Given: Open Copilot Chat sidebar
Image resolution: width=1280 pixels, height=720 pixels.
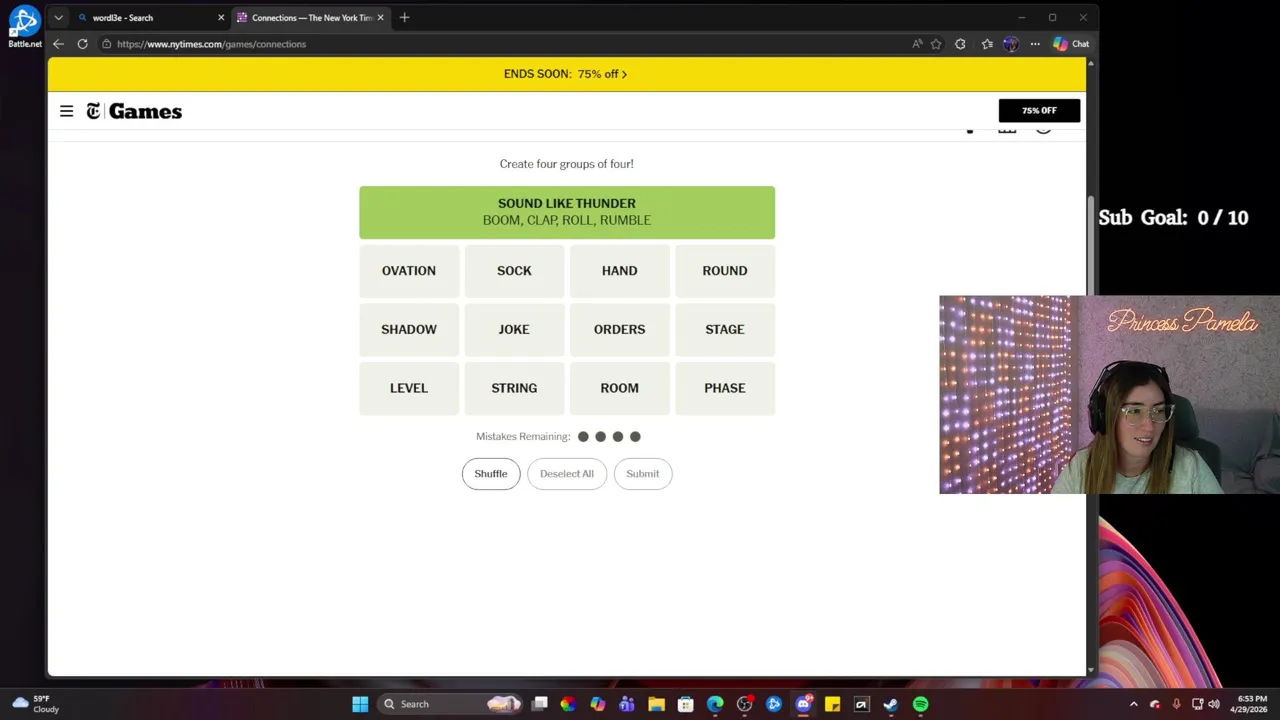Looking at the screenshot, I should point(1071,44).
